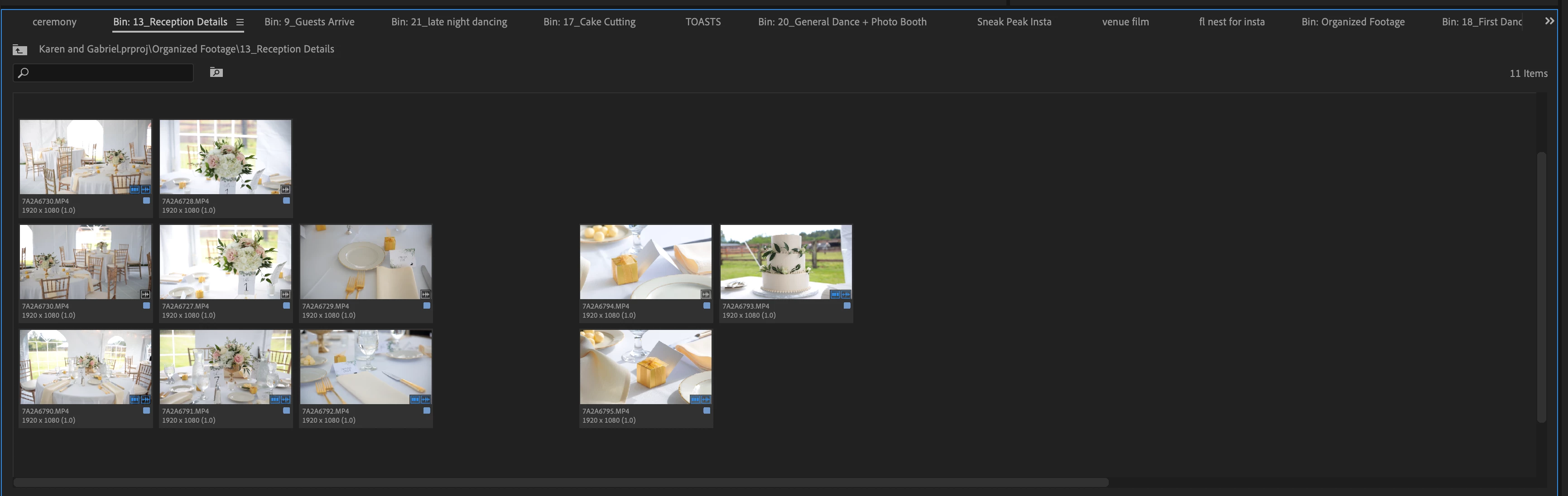1568x496 pixels.
Task: Click the blue label swatch of 7A2A6793.MP4
Action: [847, 306]
